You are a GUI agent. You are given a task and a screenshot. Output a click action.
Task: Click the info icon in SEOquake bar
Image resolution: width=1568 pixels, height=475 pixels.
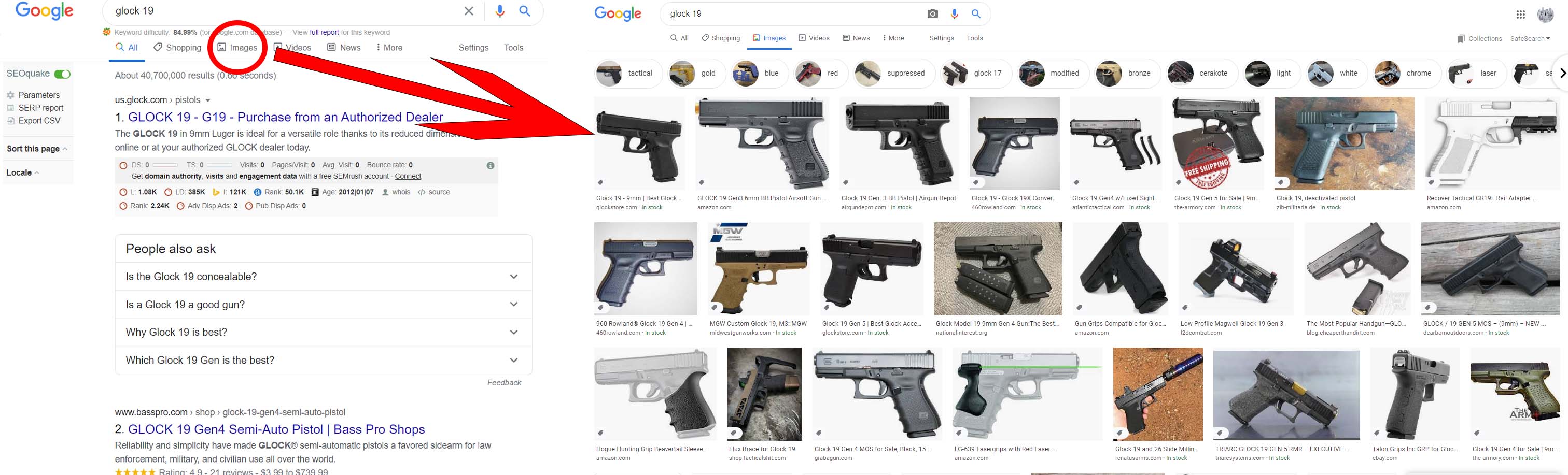point(491,165)
